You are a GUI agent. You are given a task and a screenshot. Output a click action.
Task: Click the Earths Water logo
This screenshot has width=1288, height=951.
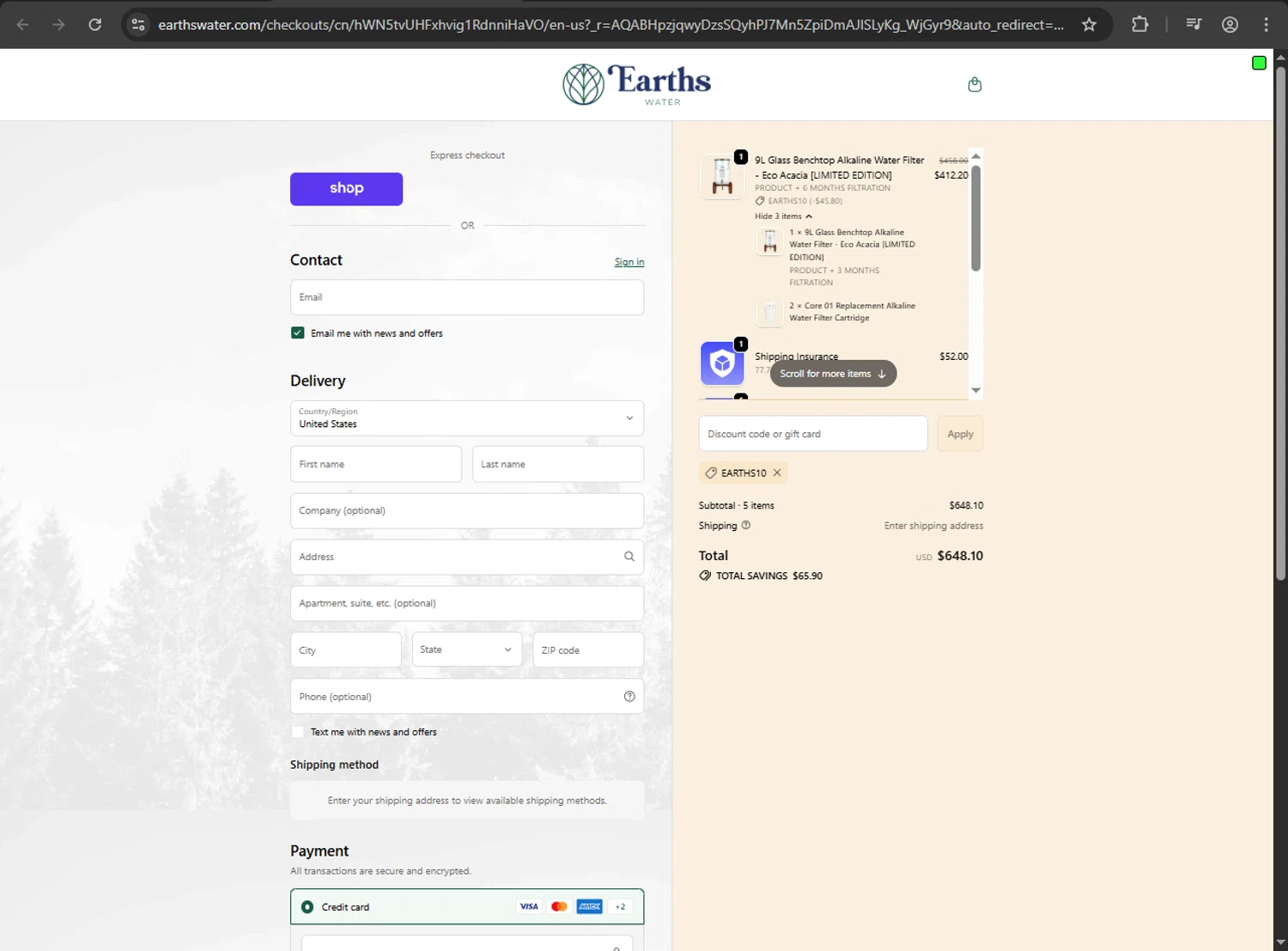click(636, 84)
